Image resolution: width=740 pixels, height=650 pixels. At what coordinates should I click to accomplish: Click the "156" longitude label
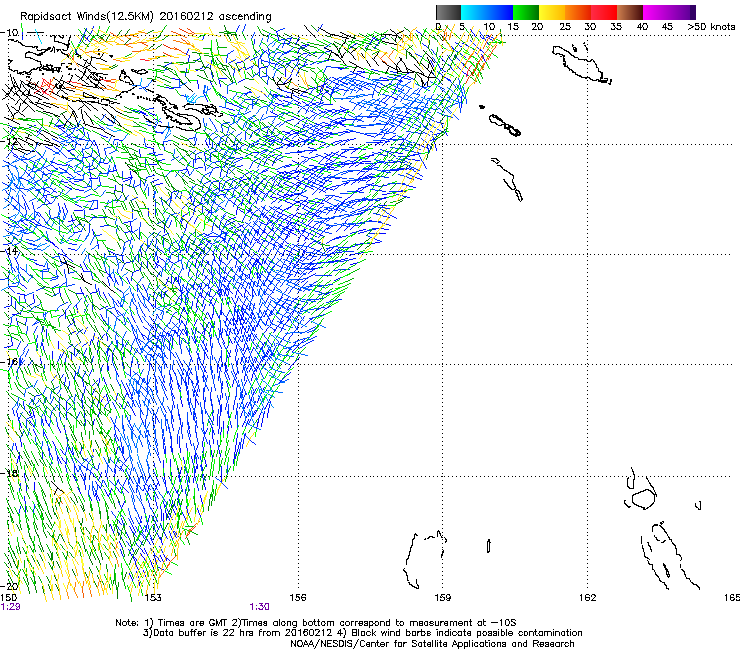[298, 598]
